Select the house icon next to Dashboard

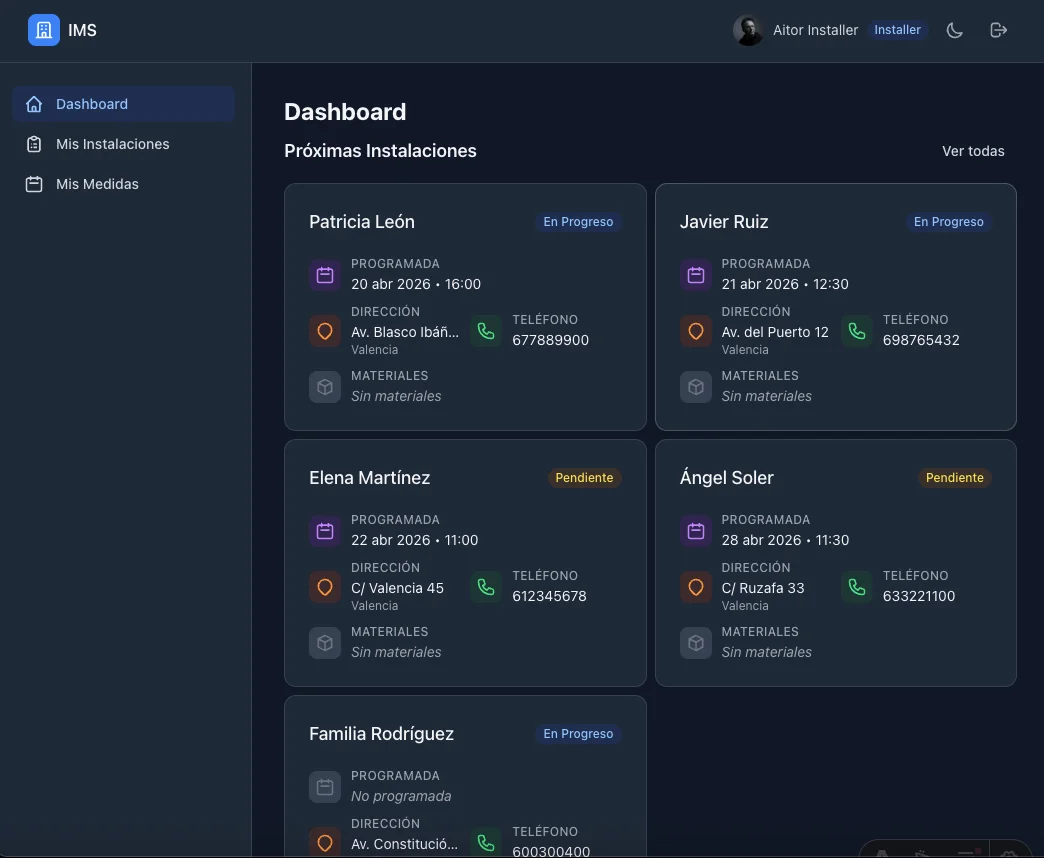coord(34,103)
